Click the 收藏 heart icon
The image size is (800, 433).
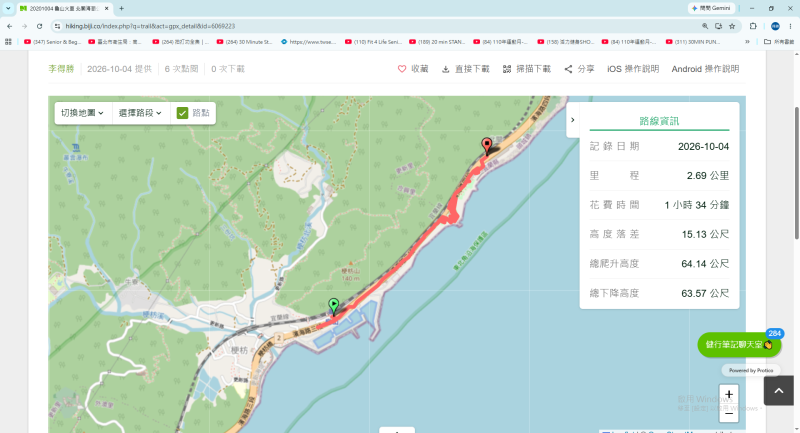point(402,69)
